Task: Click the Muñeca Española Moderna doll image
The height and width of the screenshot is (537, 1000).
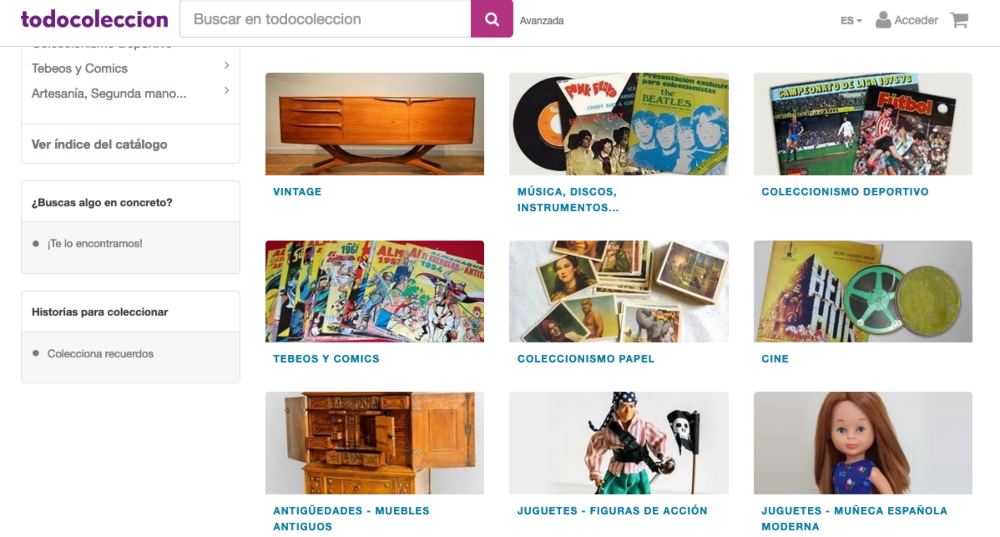Action: 862,443
